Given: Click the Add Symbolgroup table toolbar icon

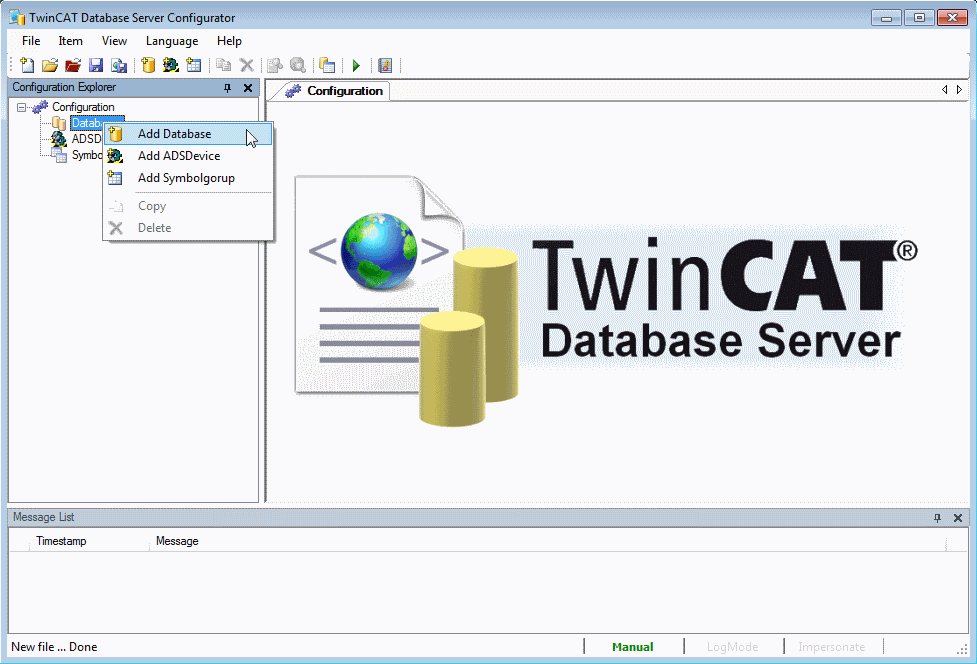Looking at the screenshot, I should (x=194, y=65).
